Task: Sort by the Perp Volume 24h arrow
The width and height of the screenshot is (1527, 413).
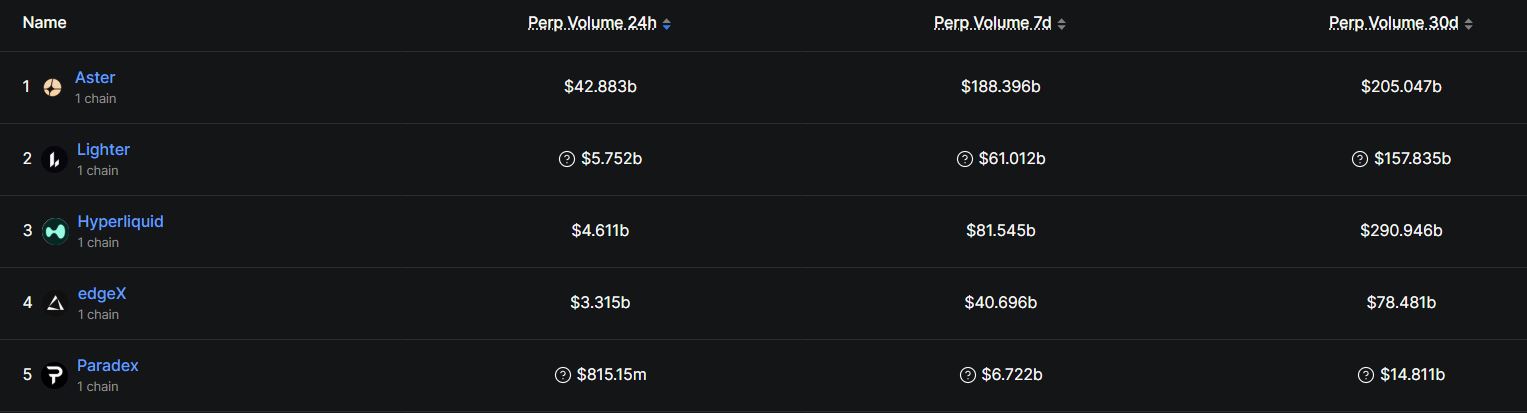Action: [667, 24]
